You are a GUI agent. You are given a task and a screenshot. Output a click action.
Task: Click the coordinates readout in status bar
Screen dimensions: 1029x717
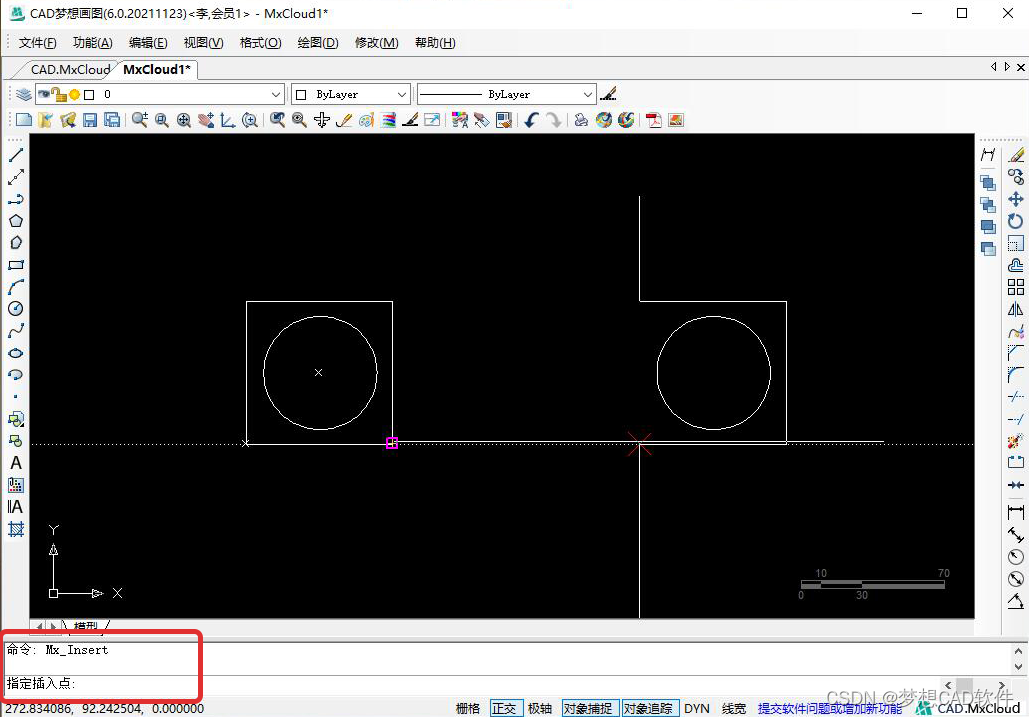[105, 708]
